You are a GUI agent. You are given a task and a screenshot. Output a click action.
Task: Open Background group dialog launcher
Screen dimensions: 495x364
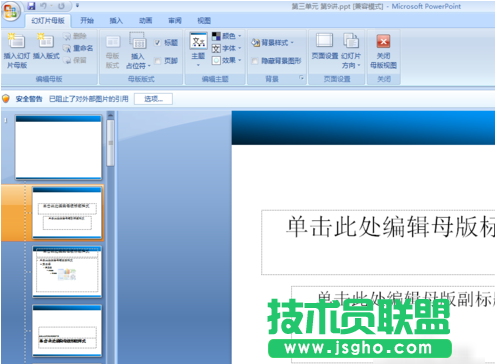tap(302, 78)
